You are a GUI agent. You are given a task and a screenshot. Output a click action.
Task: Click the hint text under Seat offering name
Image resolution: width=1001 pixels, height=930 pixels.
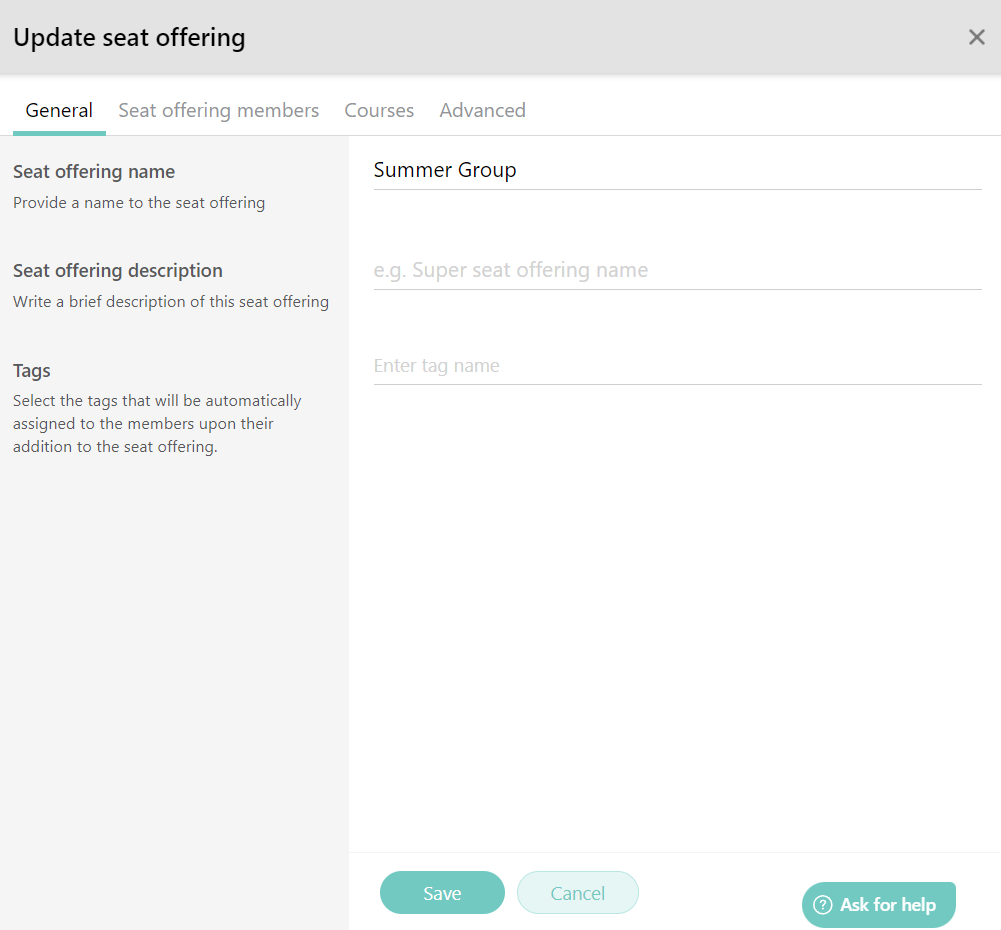click(x=139, y=202)
